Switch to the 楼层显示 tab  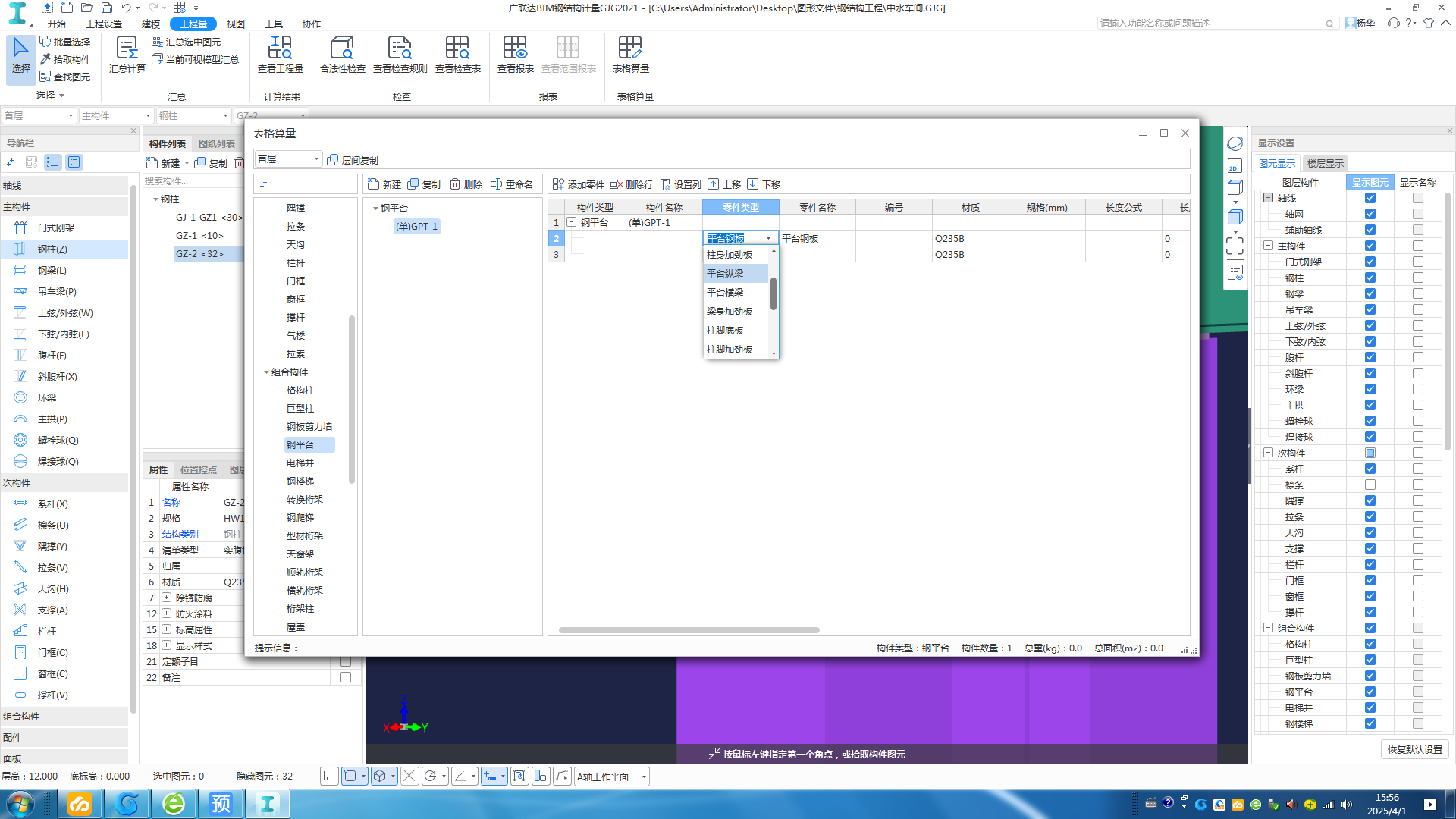(1325, 163)
